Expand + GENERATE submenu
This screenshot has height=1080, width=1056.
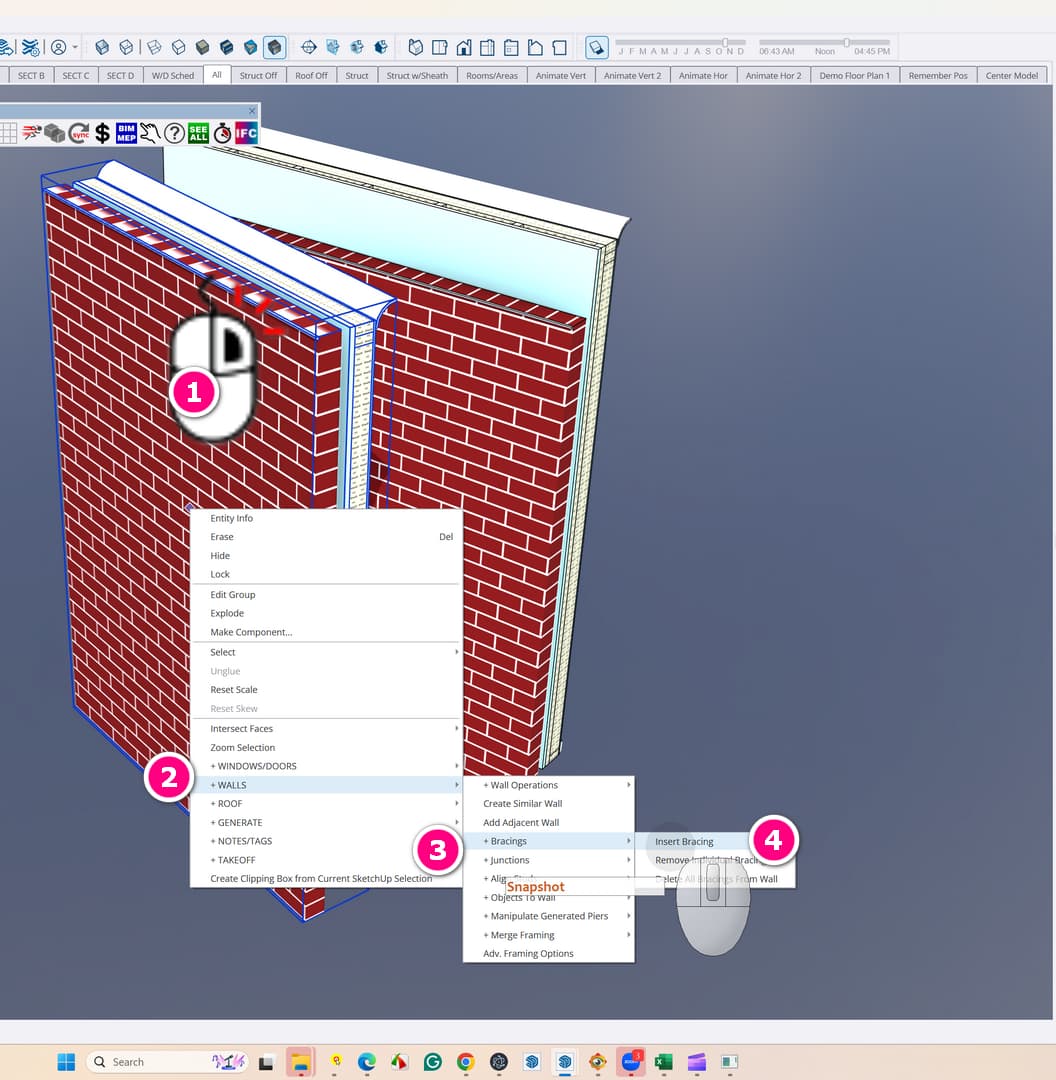point(326,822)
